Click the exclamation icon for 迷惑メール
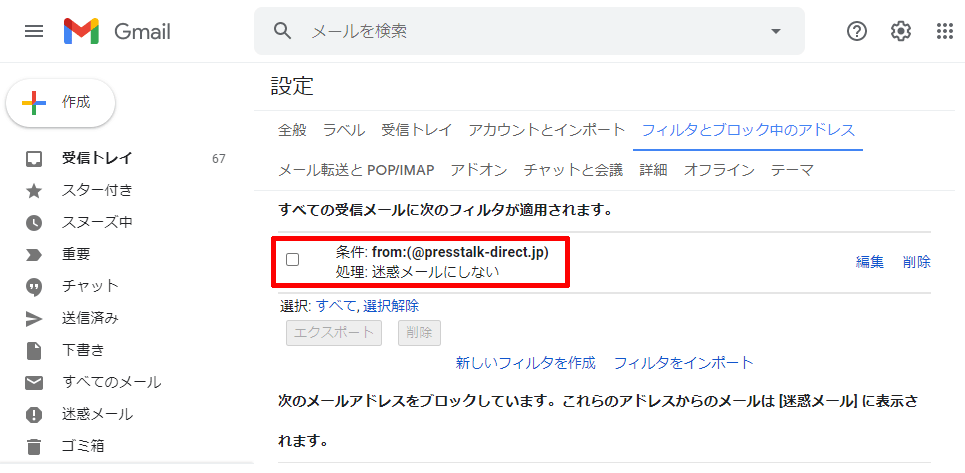This screenshot has width=965, height=473. point(34,415)
